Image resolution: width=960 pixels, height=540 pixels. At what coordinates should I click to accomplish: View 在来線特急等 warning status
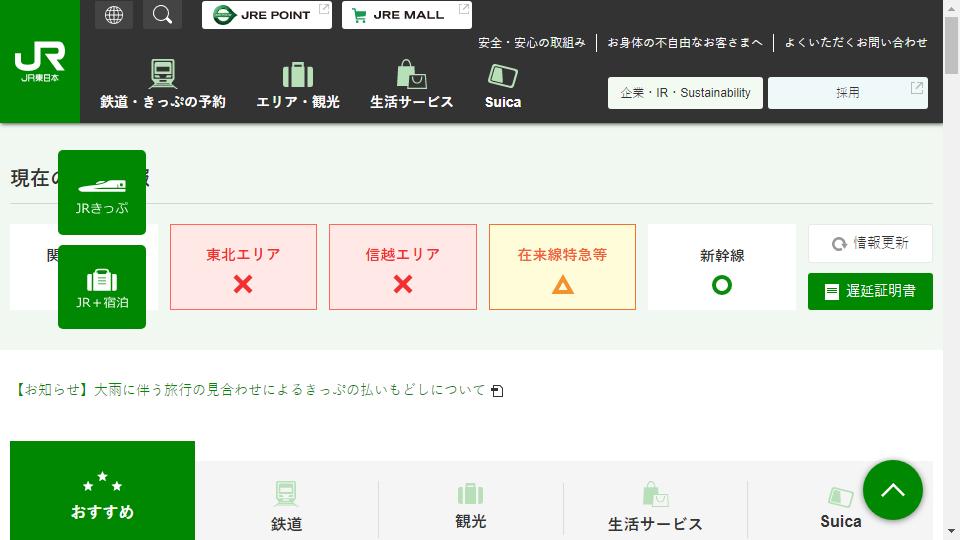pyautogui.click(x=562, y=267)
